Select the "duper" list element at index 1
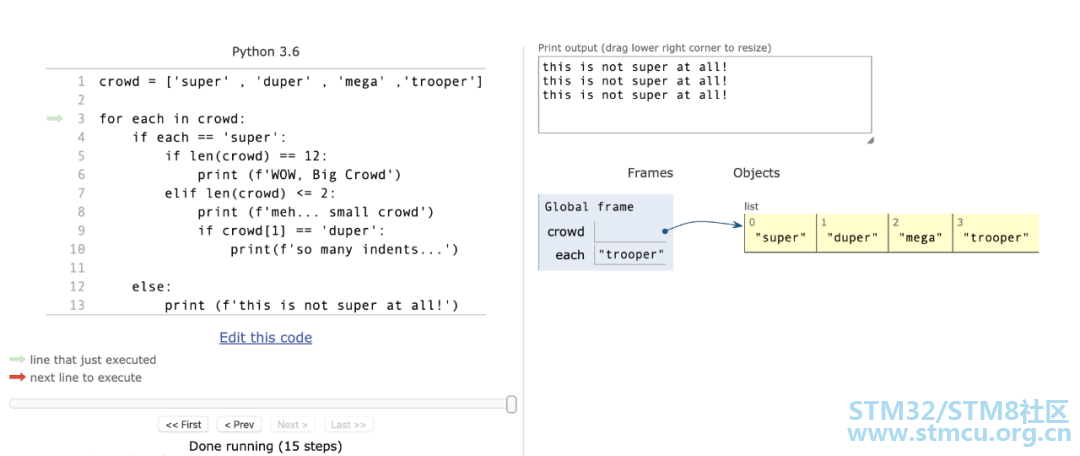The width and height of the screenshot is (1080, 456). coord(853,233)
